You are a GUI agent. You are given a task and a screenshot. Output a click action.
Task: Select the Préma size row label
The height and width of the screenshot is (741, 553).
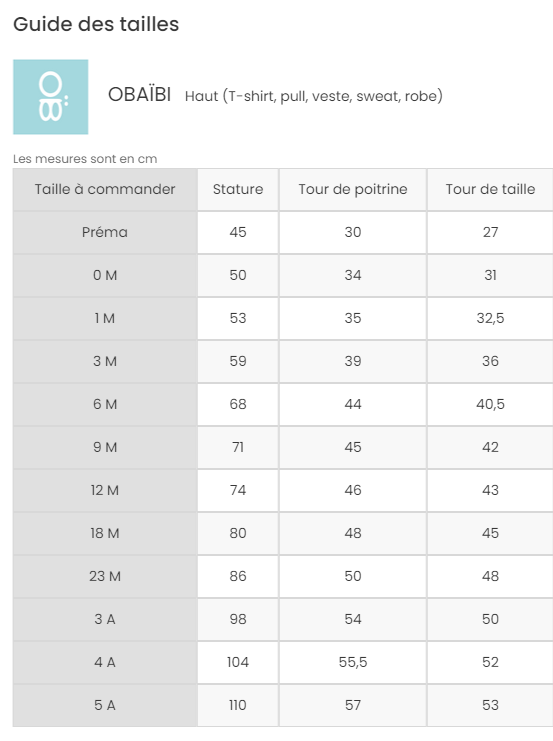(105, 233)
